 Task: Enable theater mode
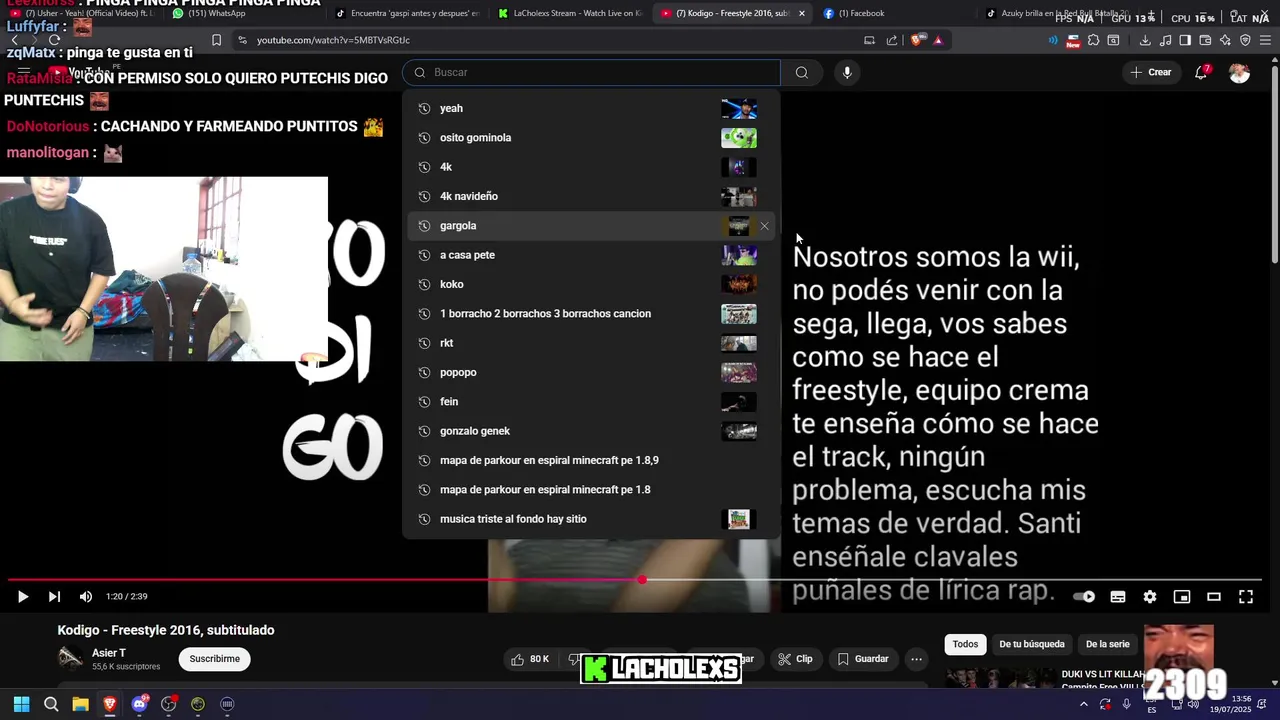[1214, 597]
